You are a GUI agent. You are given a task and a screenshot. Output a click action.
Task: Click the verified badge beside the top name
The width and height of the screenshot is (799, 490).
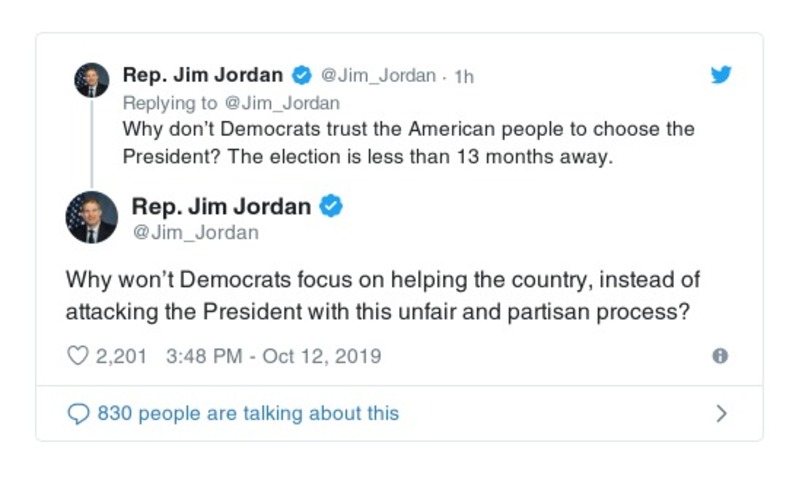[x=301, y=75]
